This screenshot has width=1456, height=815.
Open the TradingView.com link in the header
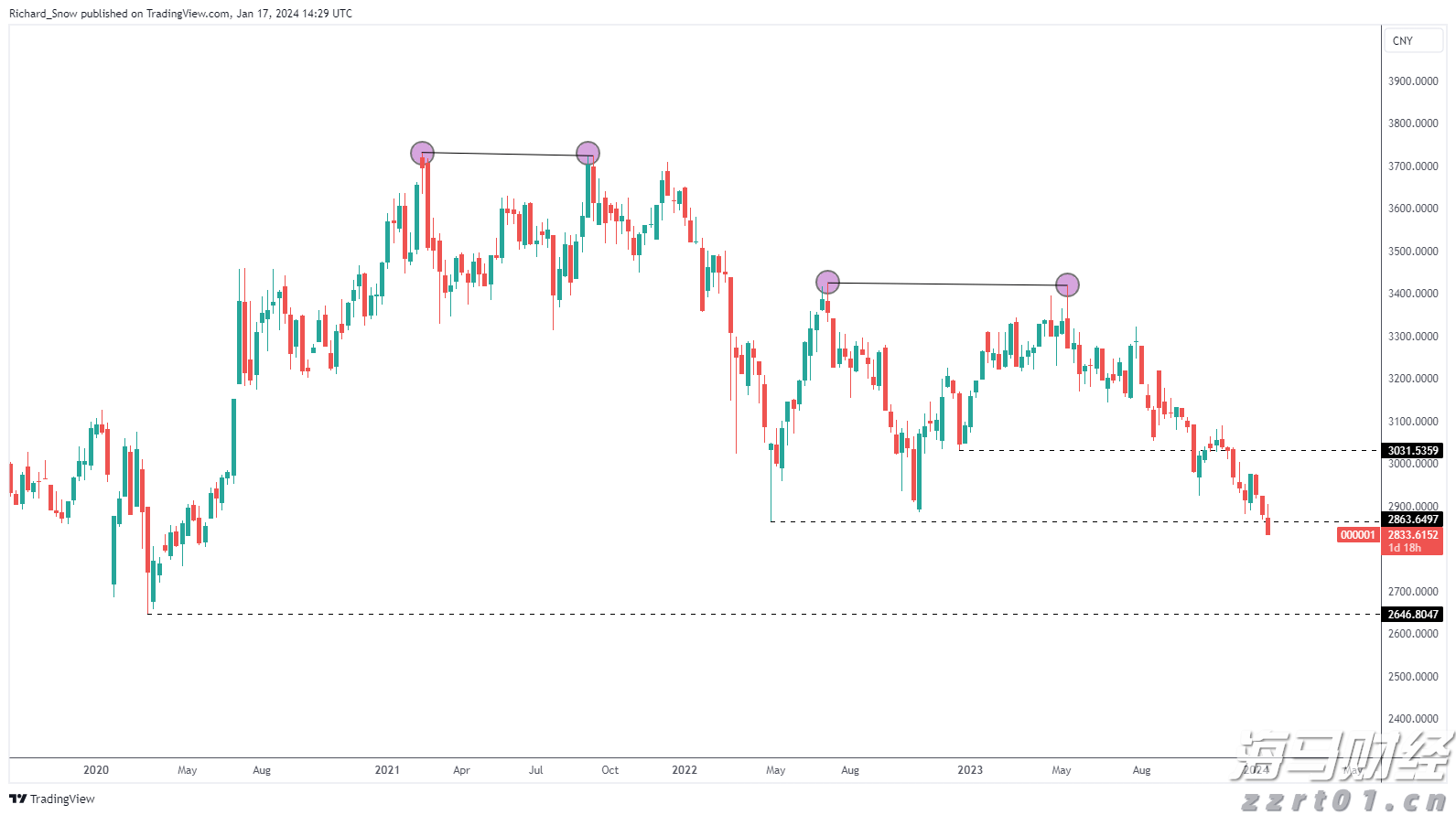(x=188, y=14)
